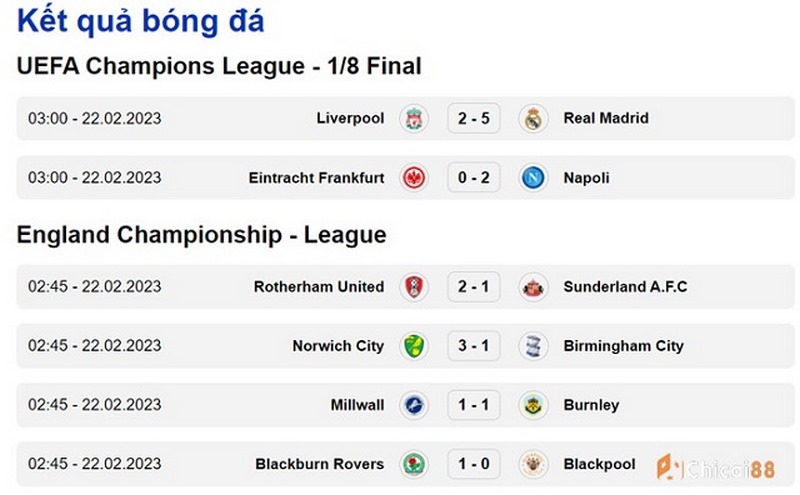
Task: Click the Sunderland A.F.C badge
Action: click(x=533, y=287)
